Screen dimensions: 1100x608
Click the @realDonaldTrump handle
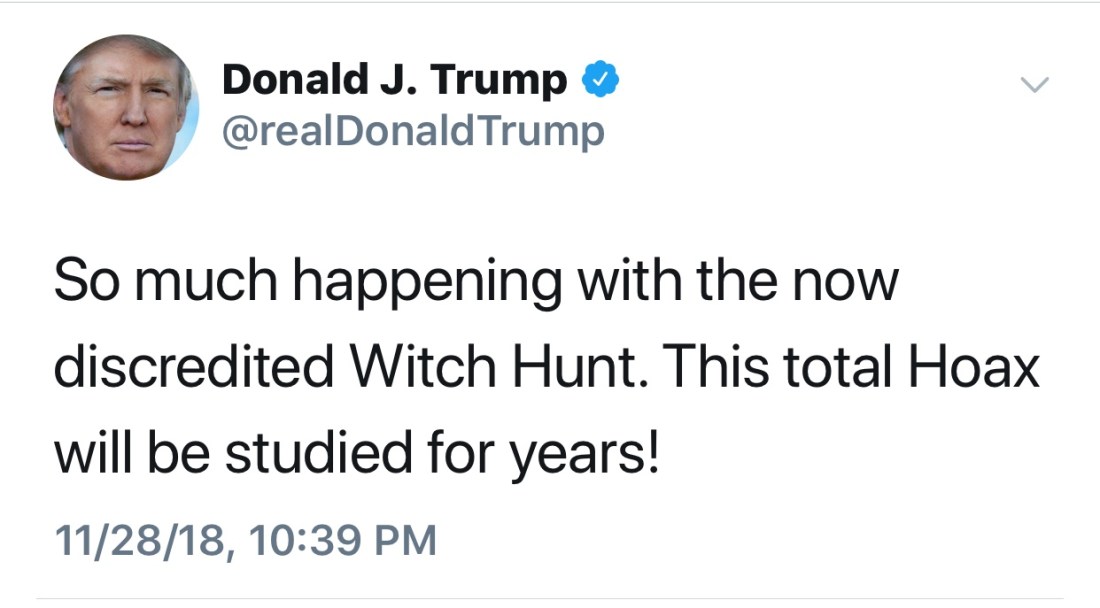click(413, 132)
